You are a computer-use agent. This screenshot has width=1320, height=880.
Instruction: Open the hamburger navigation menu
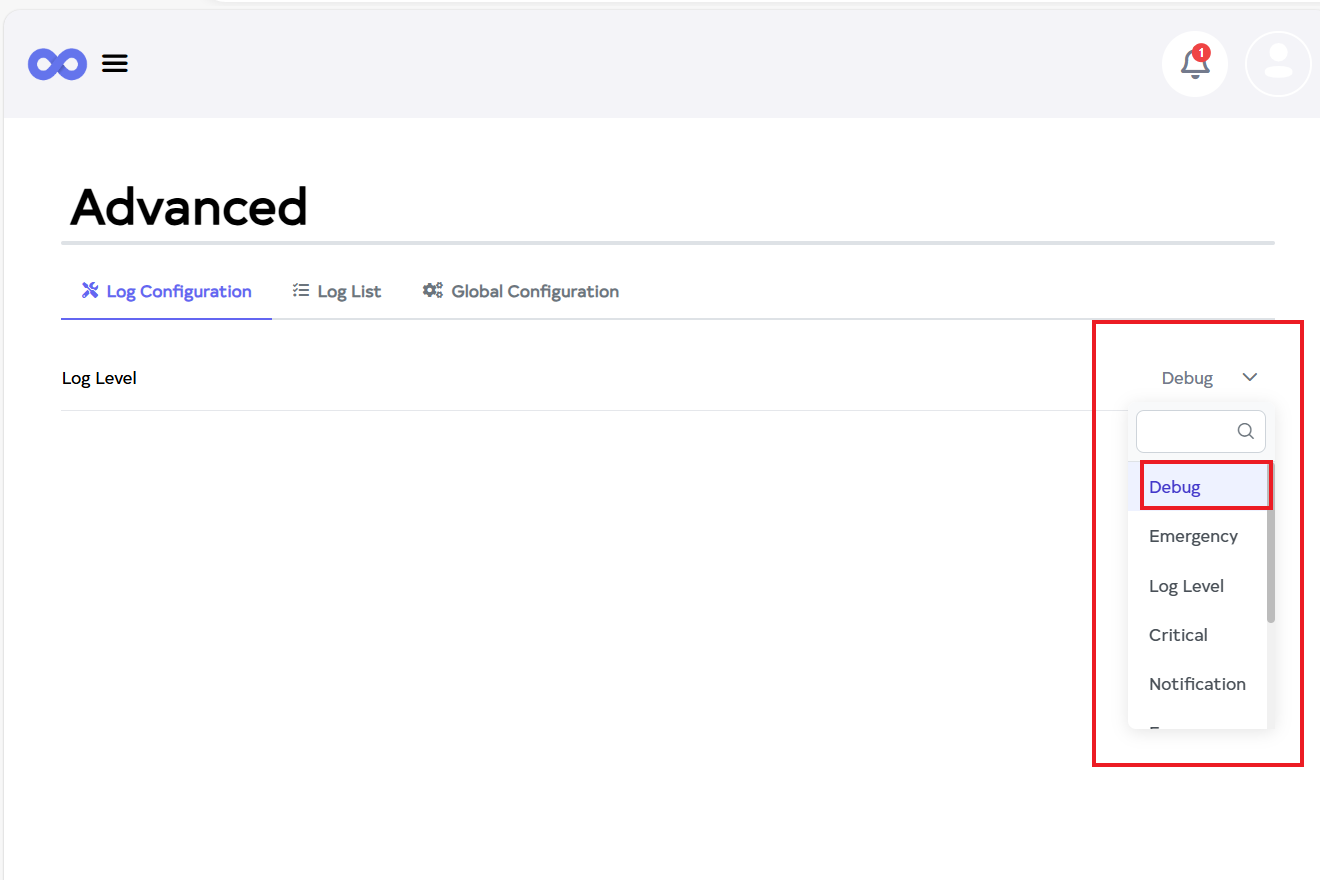pos(115,64)
